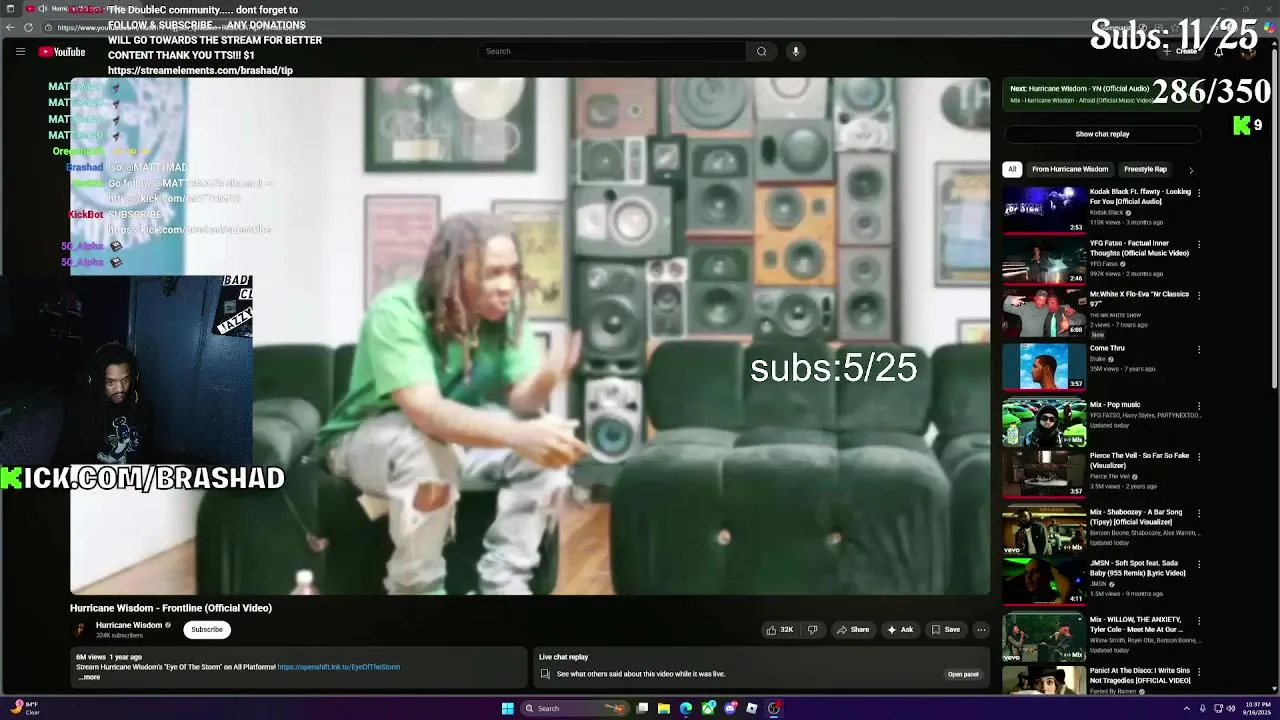Viewport: 1280px width, 720px height.
Task: Click the main video player
Action: click(x=530, y=336)
